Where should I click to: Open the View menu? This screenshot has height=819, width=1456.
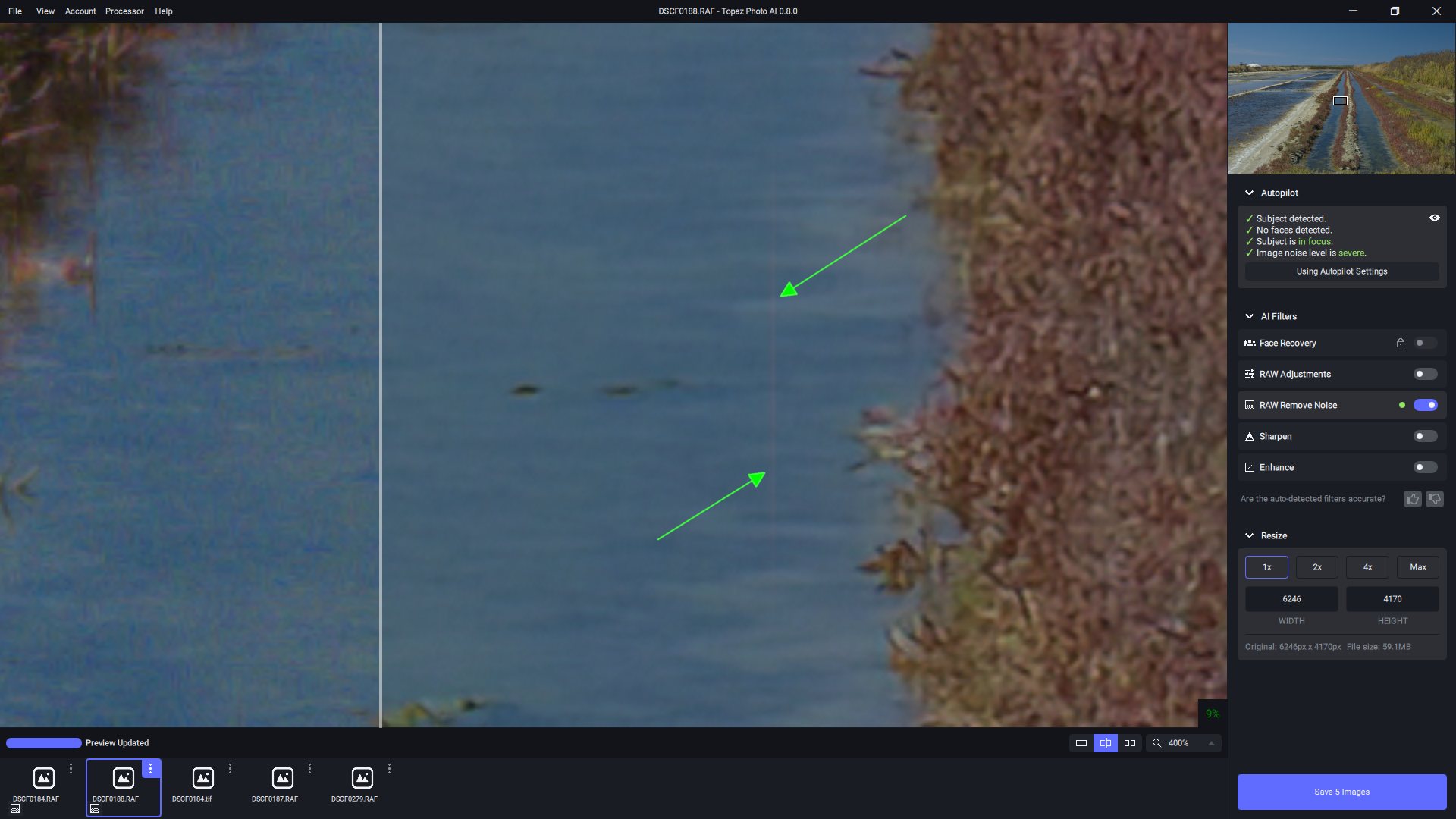(x=45, y=11)
